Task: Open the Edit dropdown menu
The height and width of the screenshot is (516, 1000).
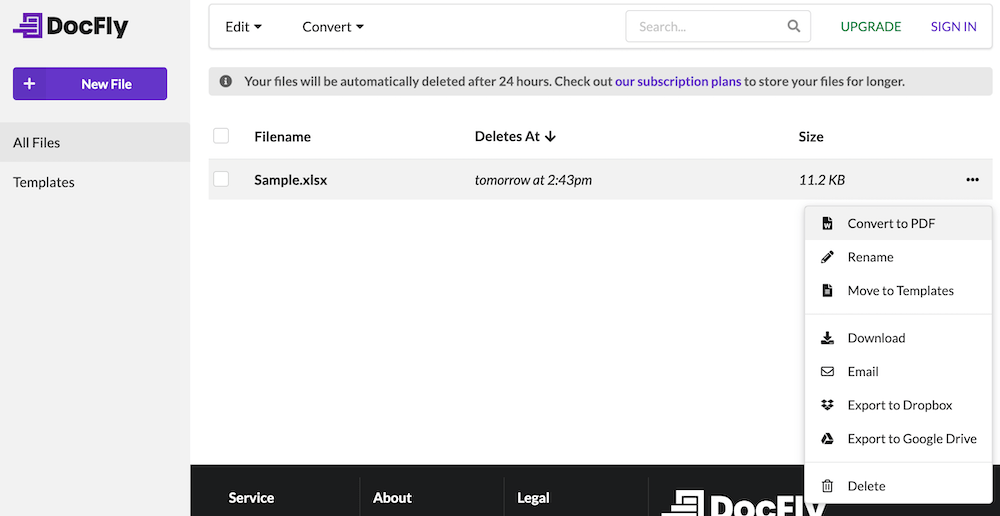Action: [x=244, y=27]
